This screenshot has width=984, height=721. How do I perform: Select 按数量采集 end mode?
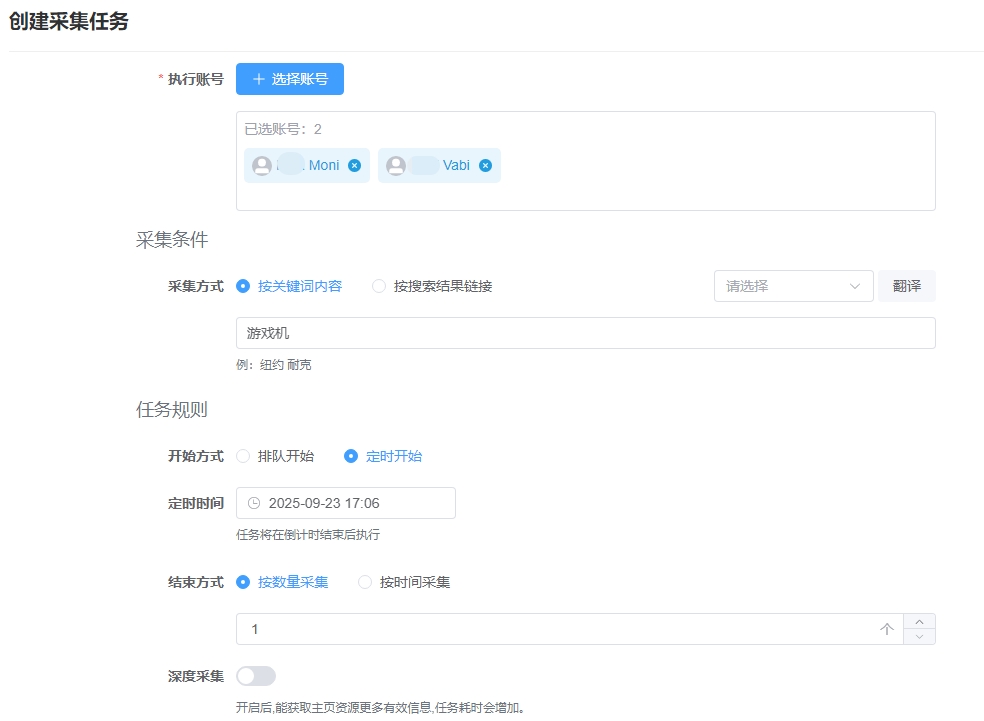pyautogui.click(x=243, y=582)
